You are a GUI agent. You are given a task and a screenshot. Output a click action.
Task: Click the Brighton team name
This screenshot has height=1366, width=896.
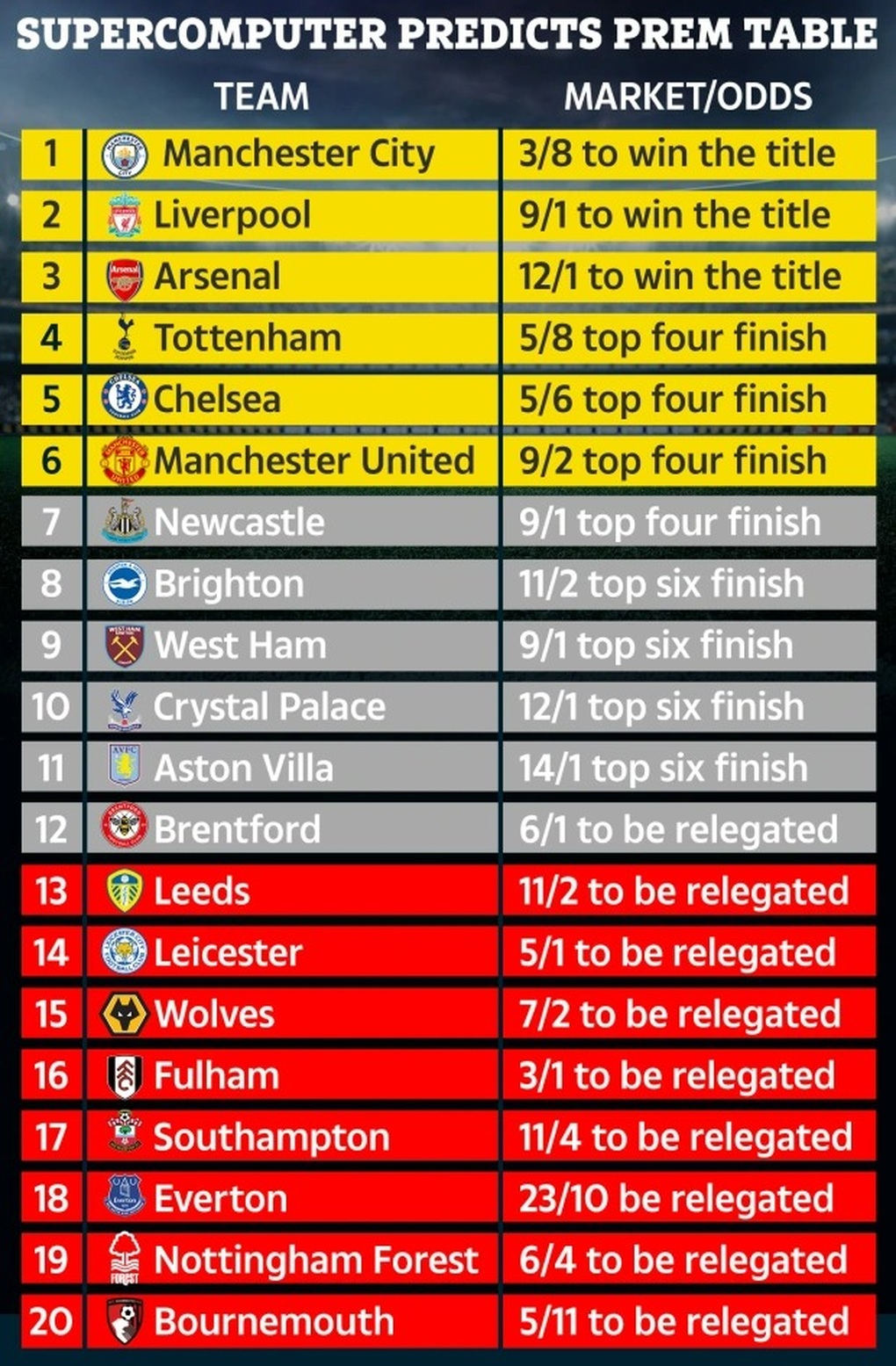[228, 584]
